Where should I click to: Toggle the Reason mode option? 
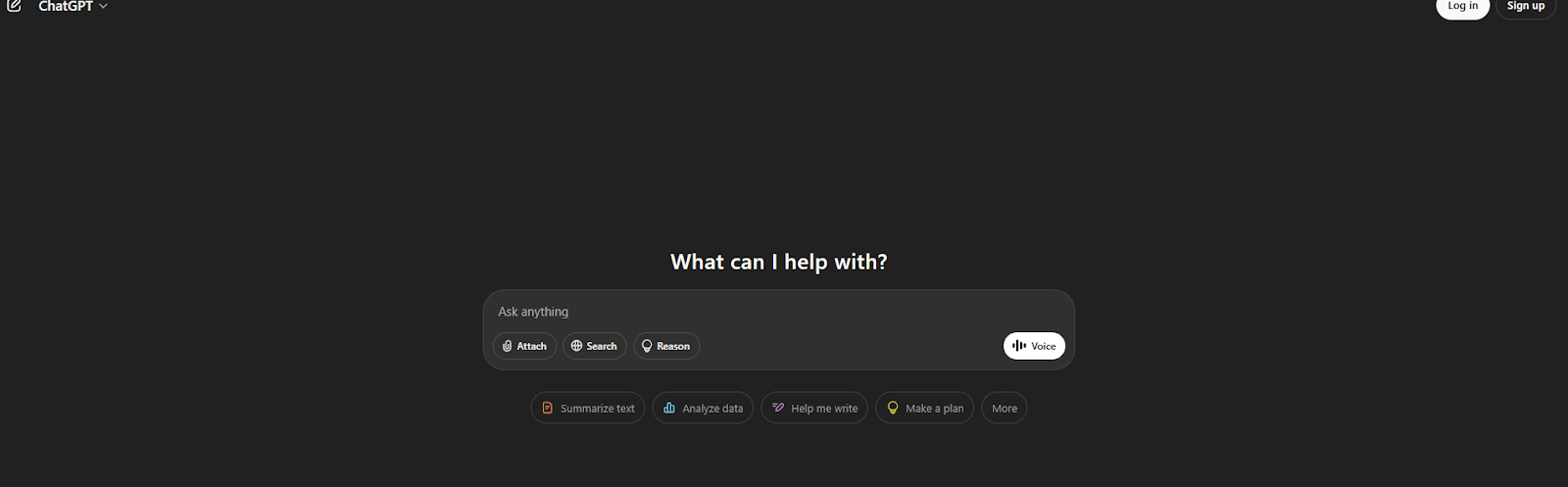click(666, 346)
